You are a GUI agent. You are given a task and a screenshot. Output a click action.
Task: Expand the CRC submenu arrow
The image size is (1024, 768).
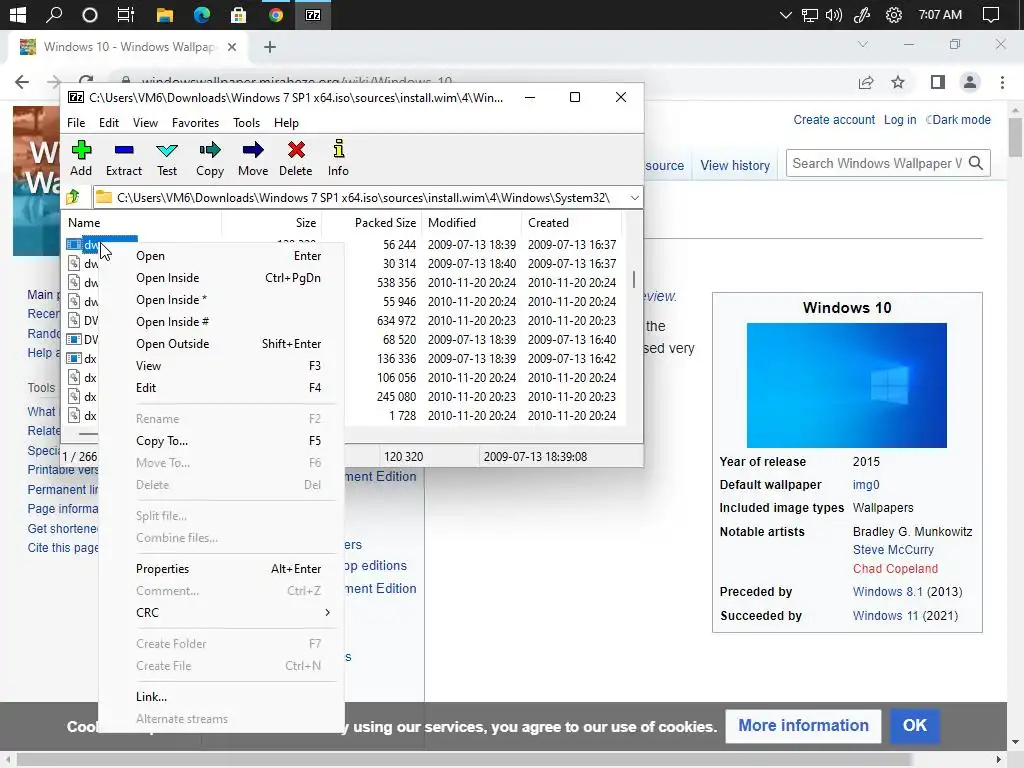(x=327, y=613)
